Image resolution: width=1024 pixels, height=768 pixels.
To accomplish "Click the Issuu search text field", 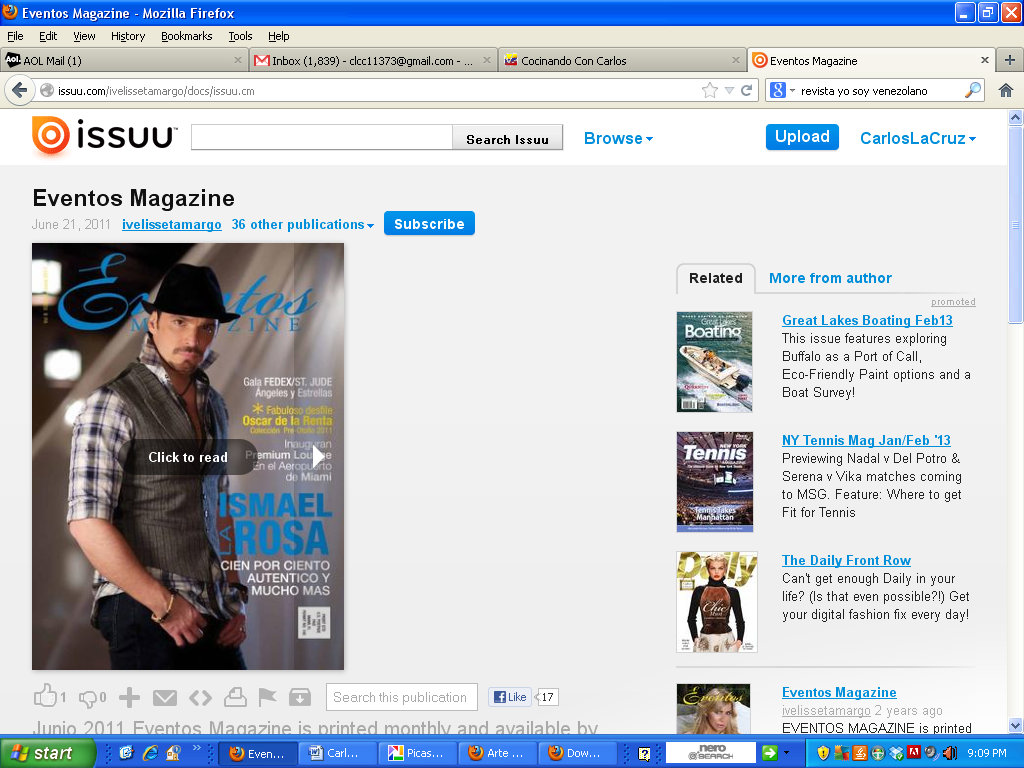I will 322,138.
